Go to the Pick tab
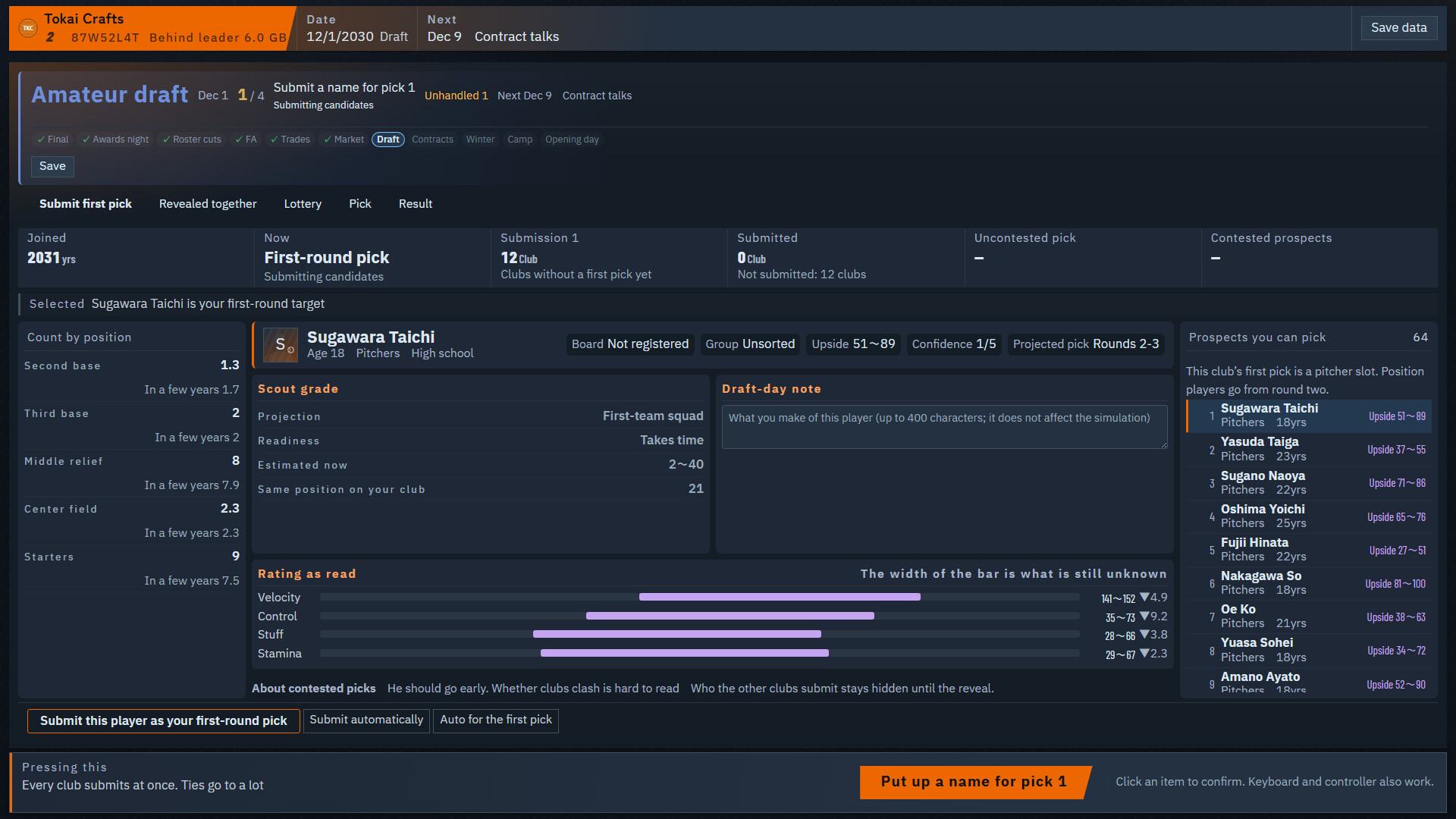The image size is (1456, 819). coord(360,204)
